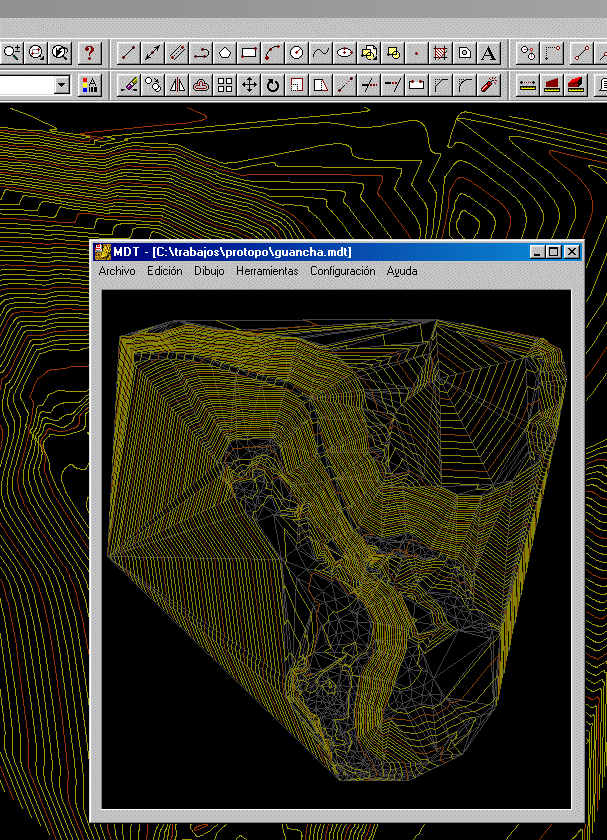The image size is (607, 840).
Task: Click the Make block icon
Action: [x=393, y=53]
